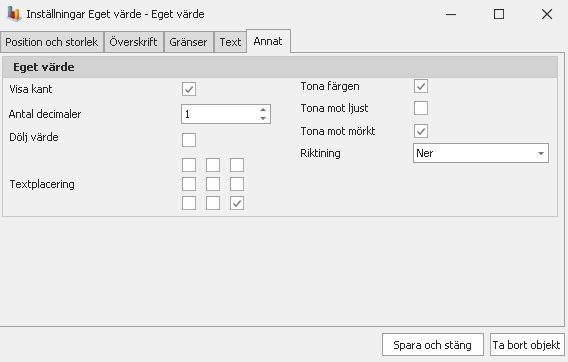The image size is (568, 362).
Task: Toggle the Visa kant checkbox
Action: coord(189,89)
